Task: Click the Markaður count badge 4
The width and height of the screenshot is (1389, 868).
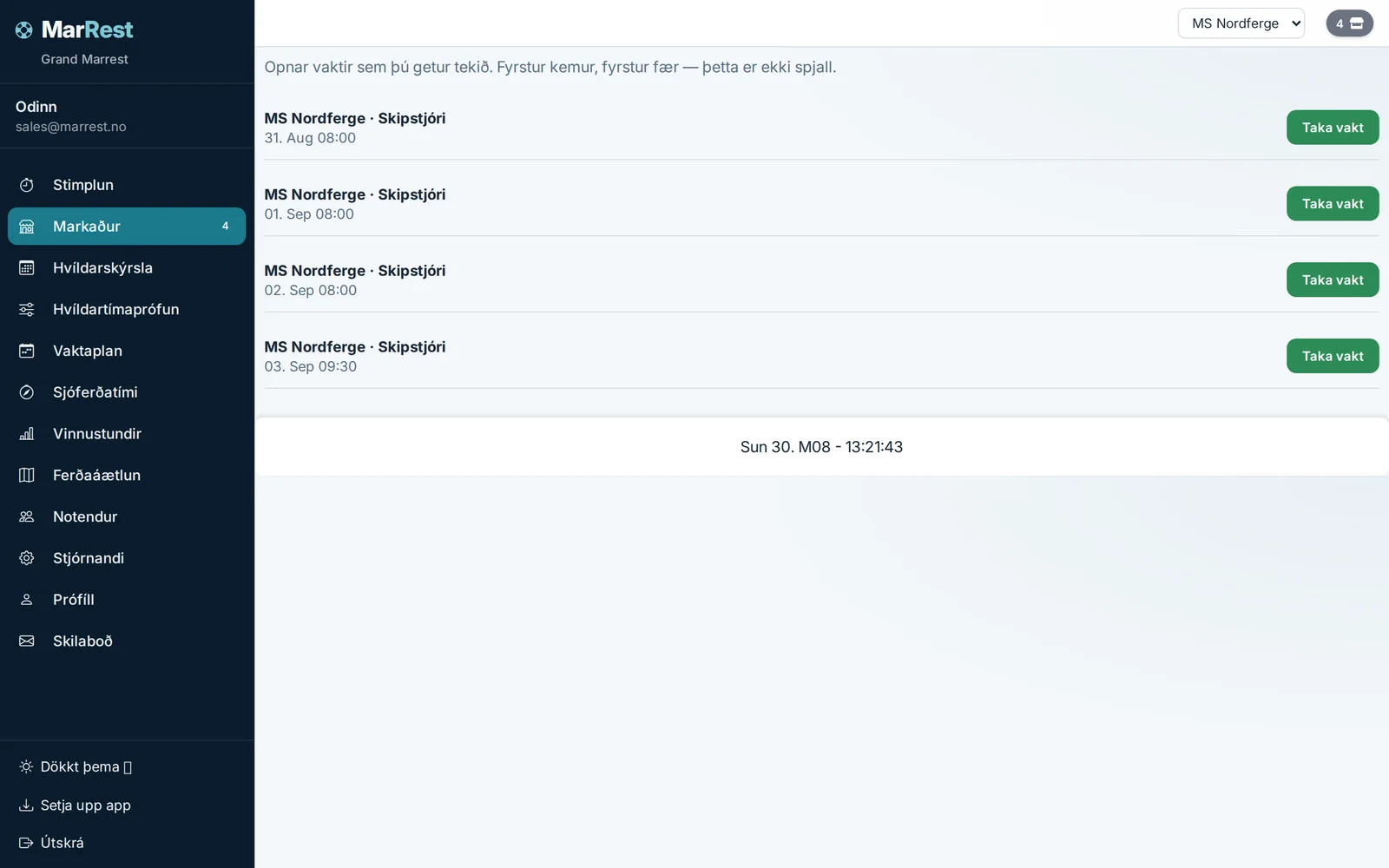Action: coord(225,227)
